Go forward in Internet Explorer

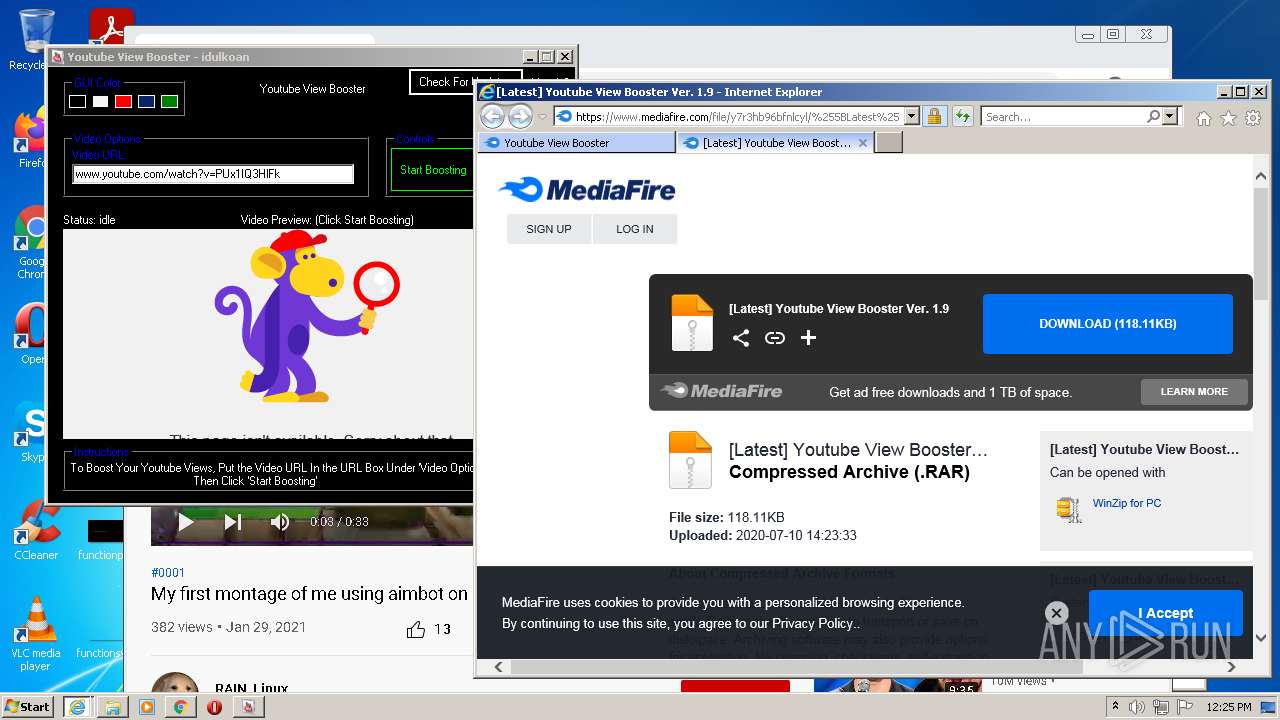point(520,117)
